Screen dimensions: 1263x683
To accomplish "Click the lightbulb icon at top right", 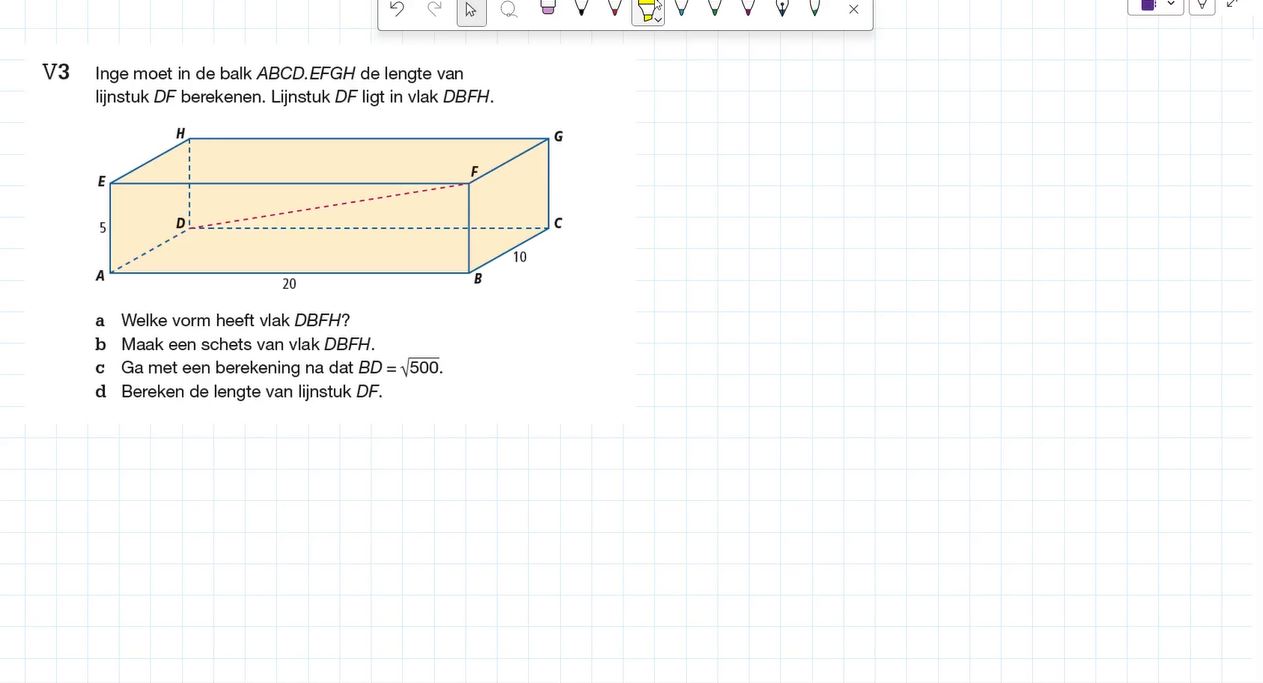I will coord(1202,5).
